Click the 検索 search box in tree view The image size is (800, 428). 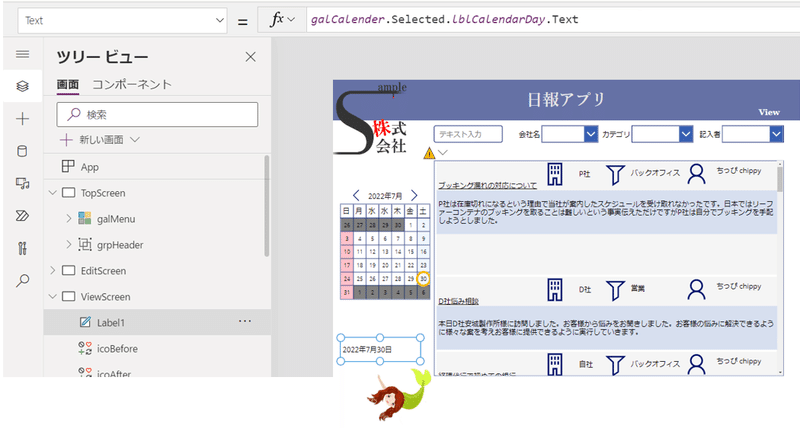click(157, 115)
